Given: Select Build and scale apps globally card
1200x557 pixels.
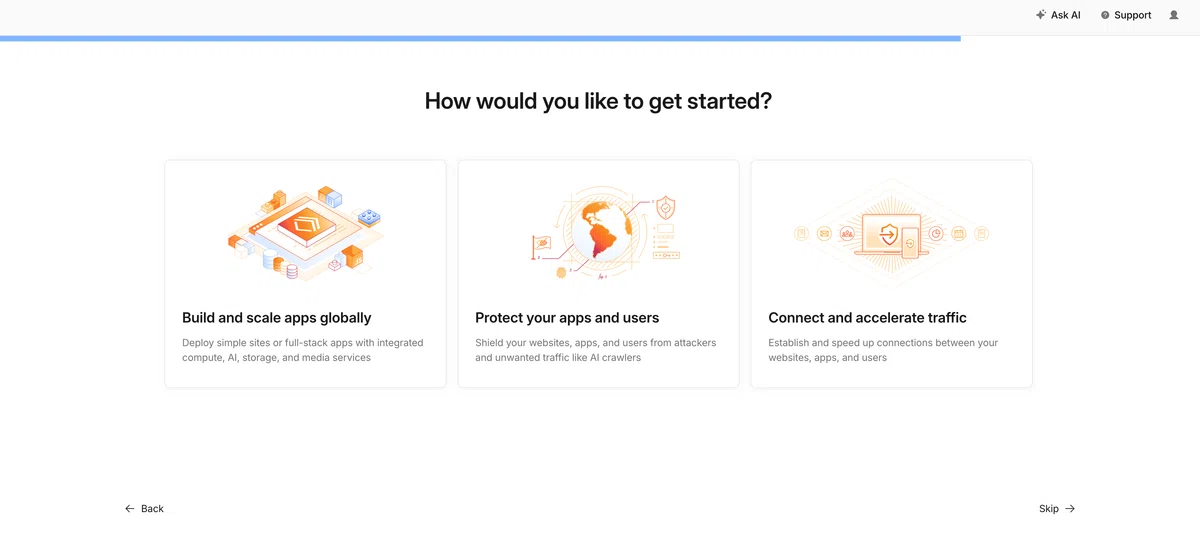Looking at the screenshot, I should [x=305, y=274].
